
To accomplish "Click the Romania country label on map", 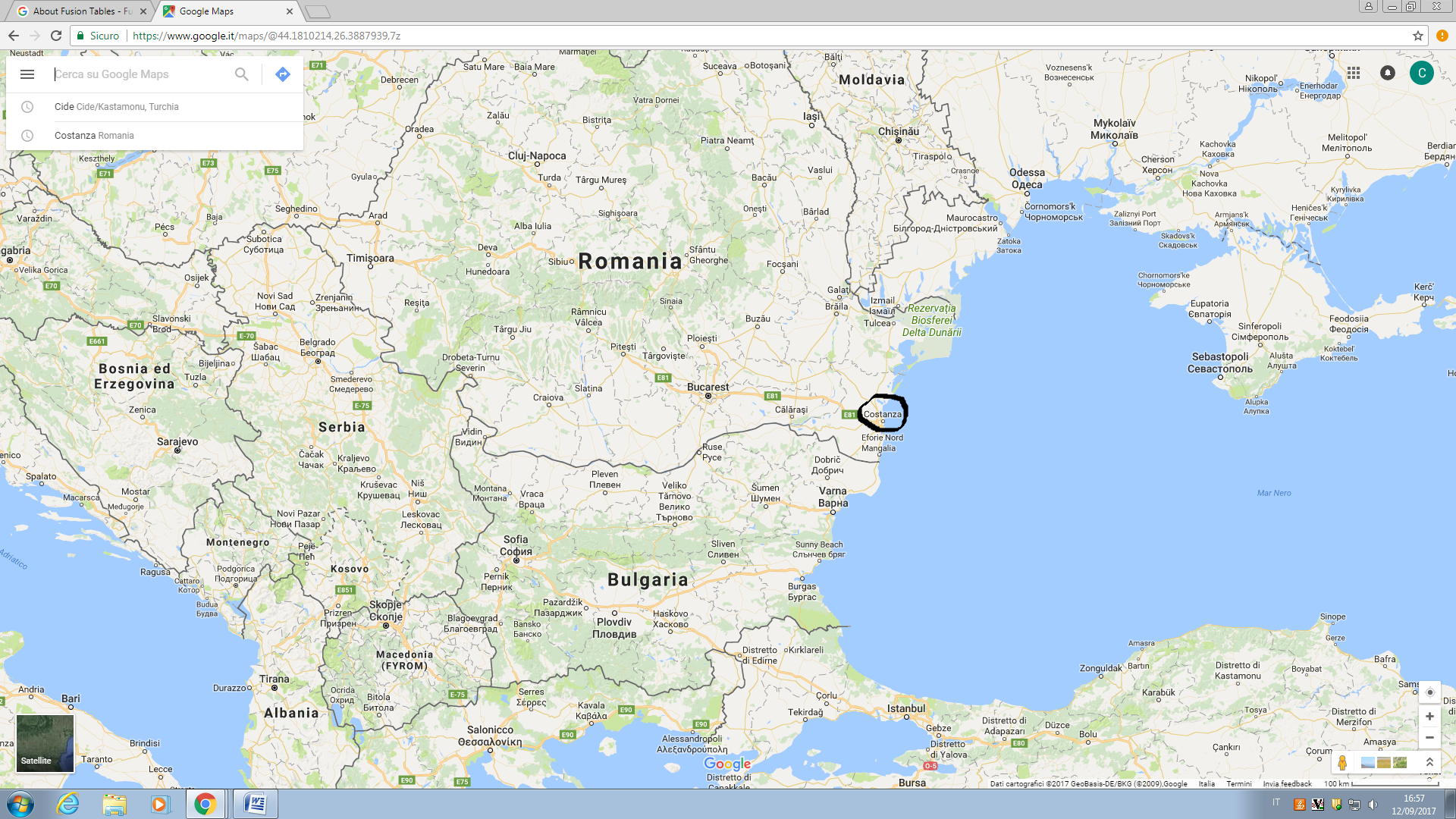I will pos(630,262).
